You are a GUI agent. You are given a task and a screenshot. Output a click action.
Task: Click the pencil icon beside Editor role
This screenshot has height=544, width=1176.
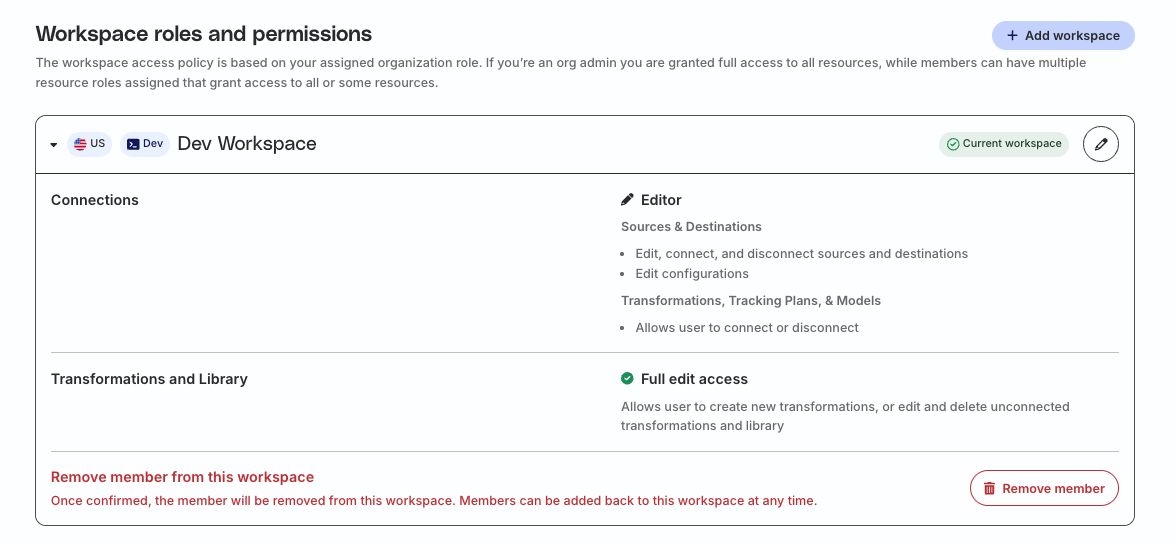(x=627, y=200)
